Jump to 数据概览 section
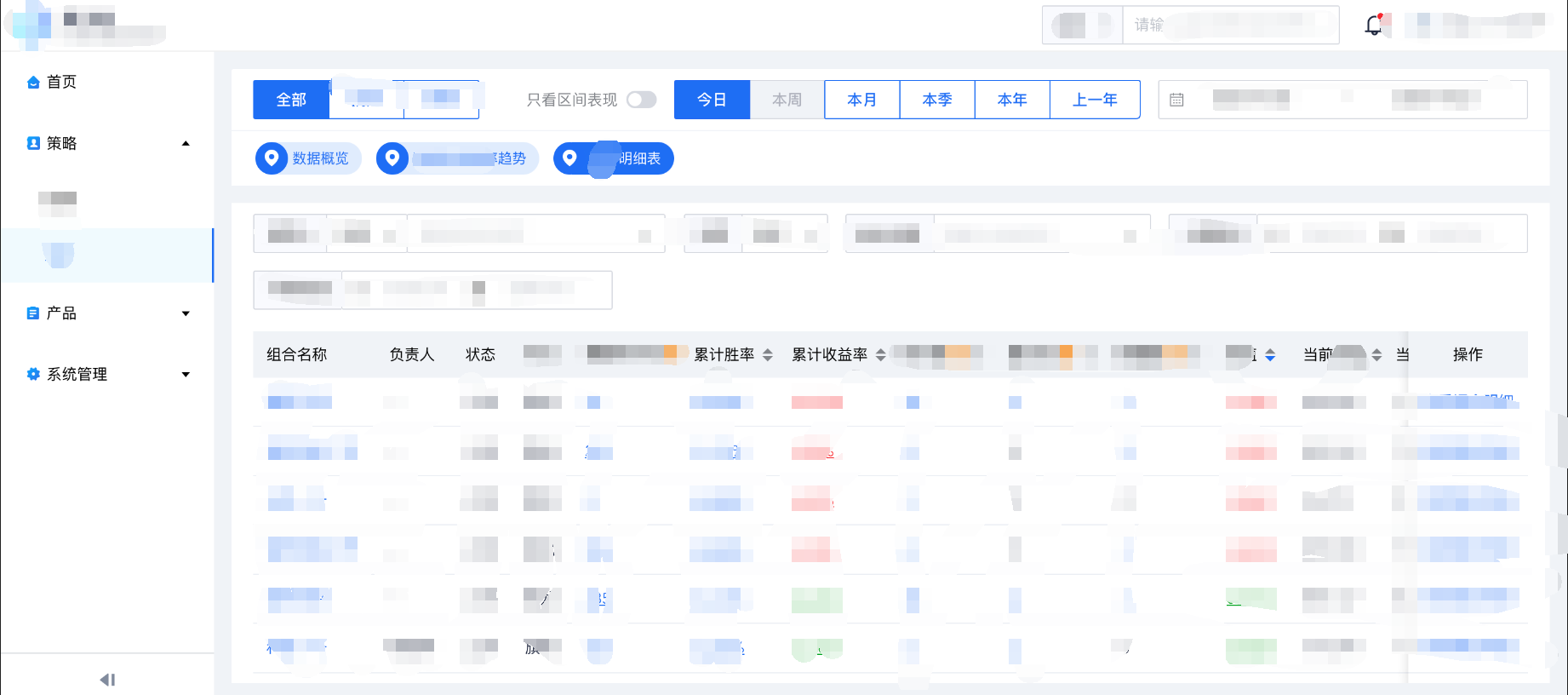Screen dimensions: 1568x695 (308, 158)
